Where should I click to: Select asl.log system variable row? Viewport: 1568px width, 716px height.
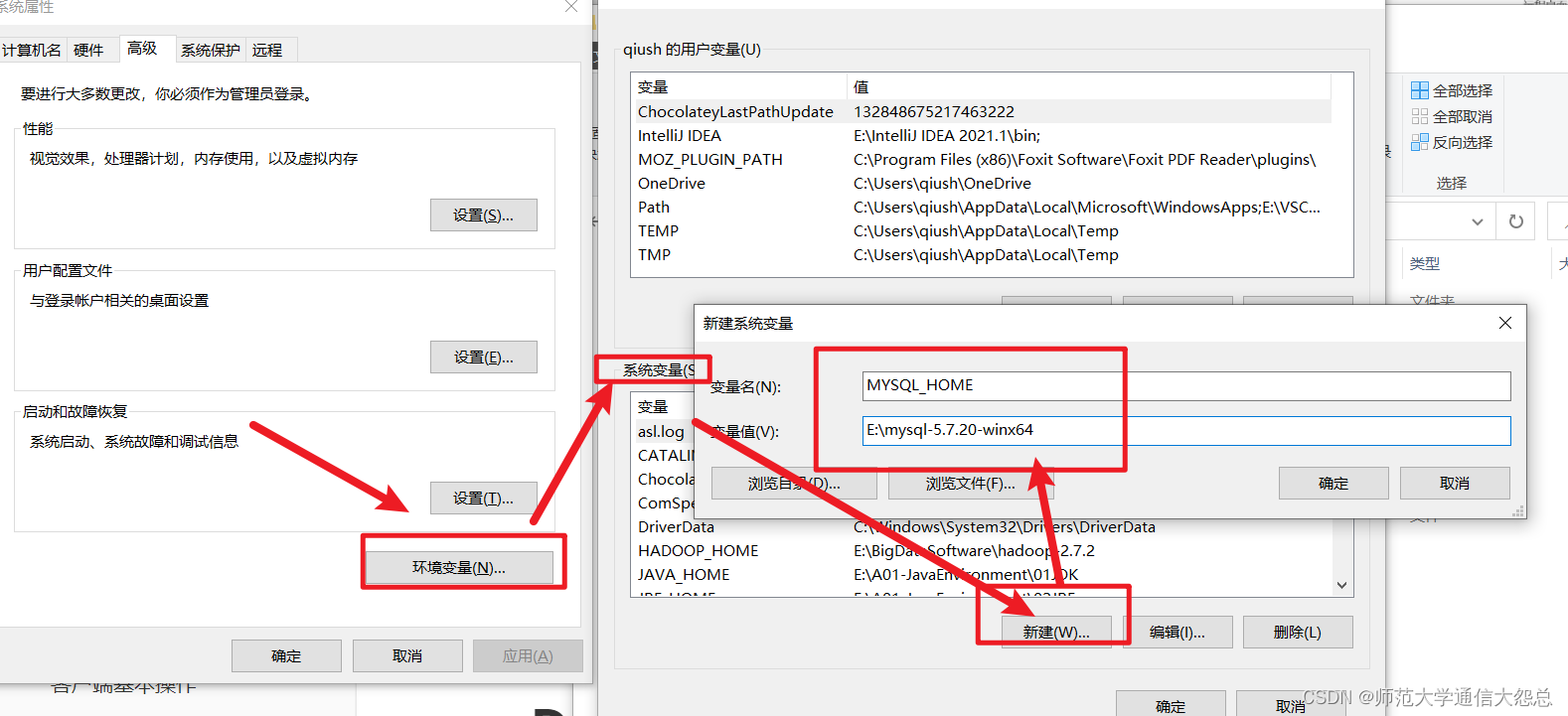[662, 432]
